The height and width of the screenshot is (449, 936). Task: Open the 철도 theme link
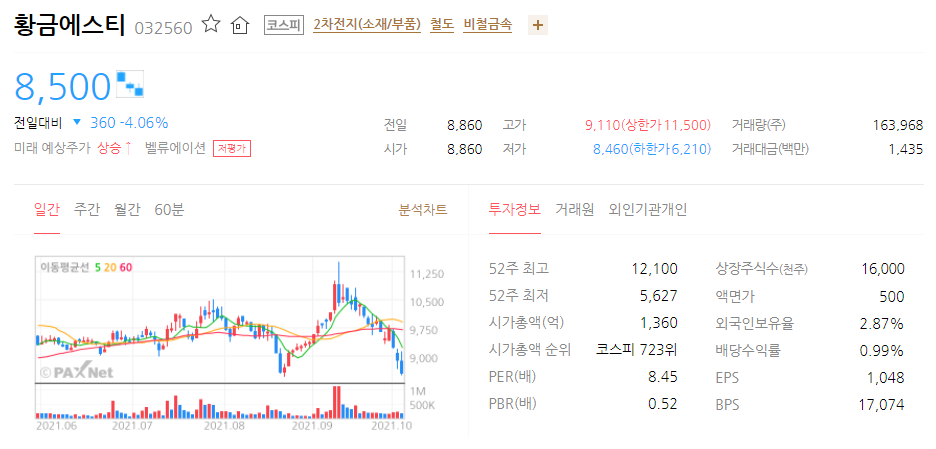tap(442, 24)
